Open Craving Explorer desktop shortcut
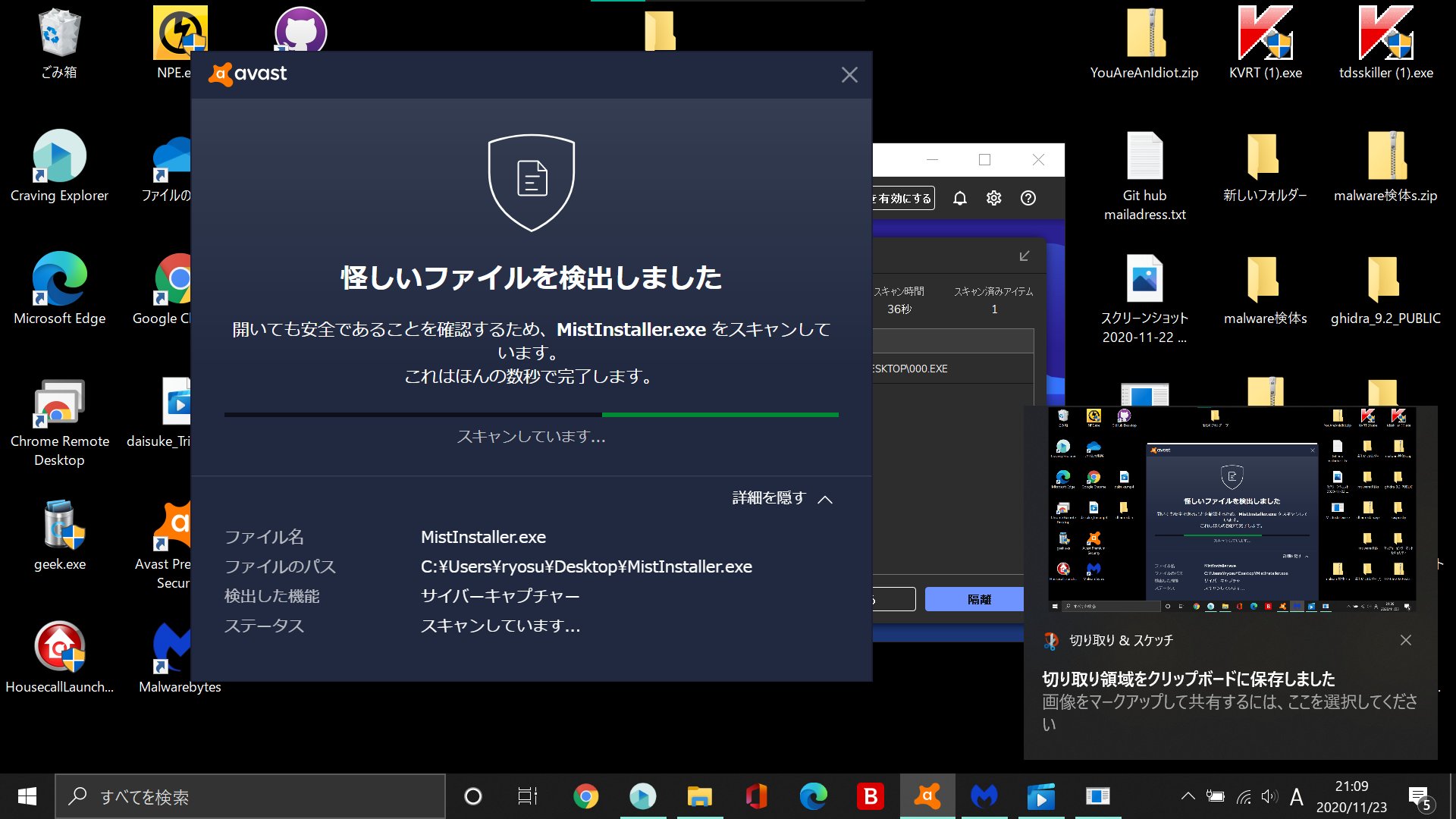1456x819 pixels. pyautogui.click(x=59, y=167)
